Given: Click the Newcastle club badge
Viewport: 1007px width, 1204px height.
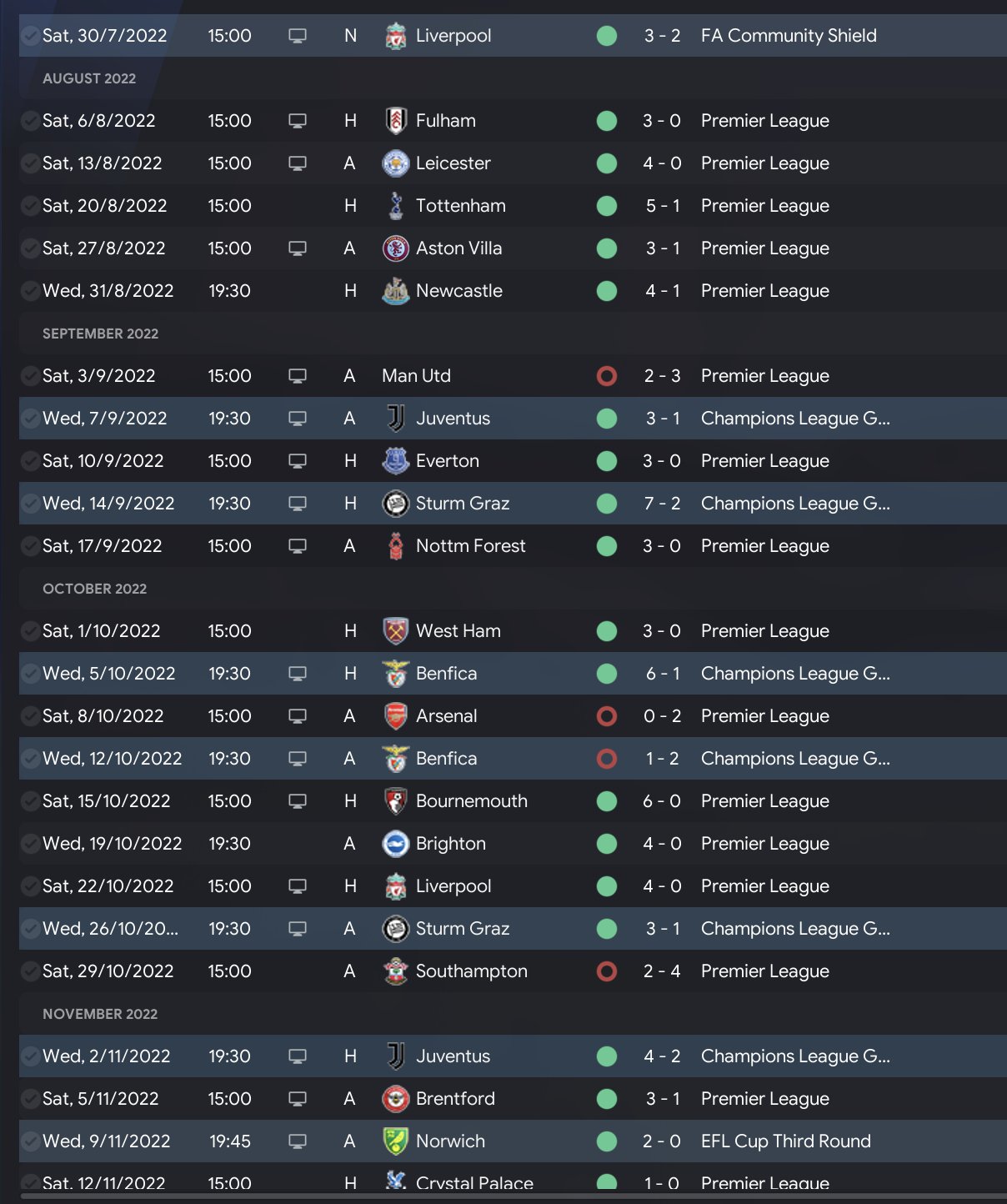Looking at the screenshot, I should click(x=395, y=291).
